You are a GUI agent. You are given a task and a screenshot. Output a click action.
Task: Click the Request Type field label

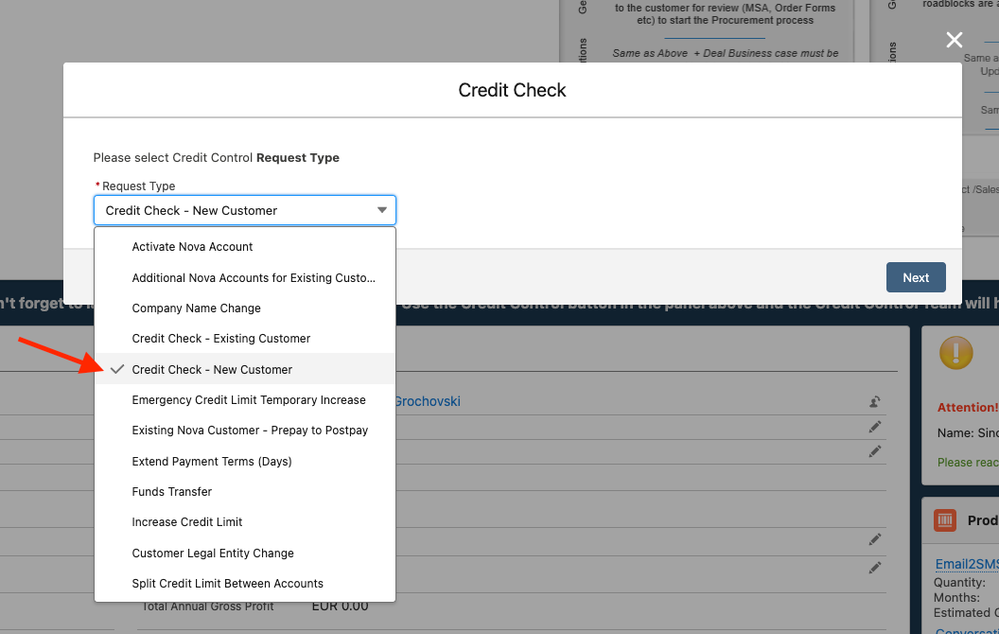click(x=138, y=186)
